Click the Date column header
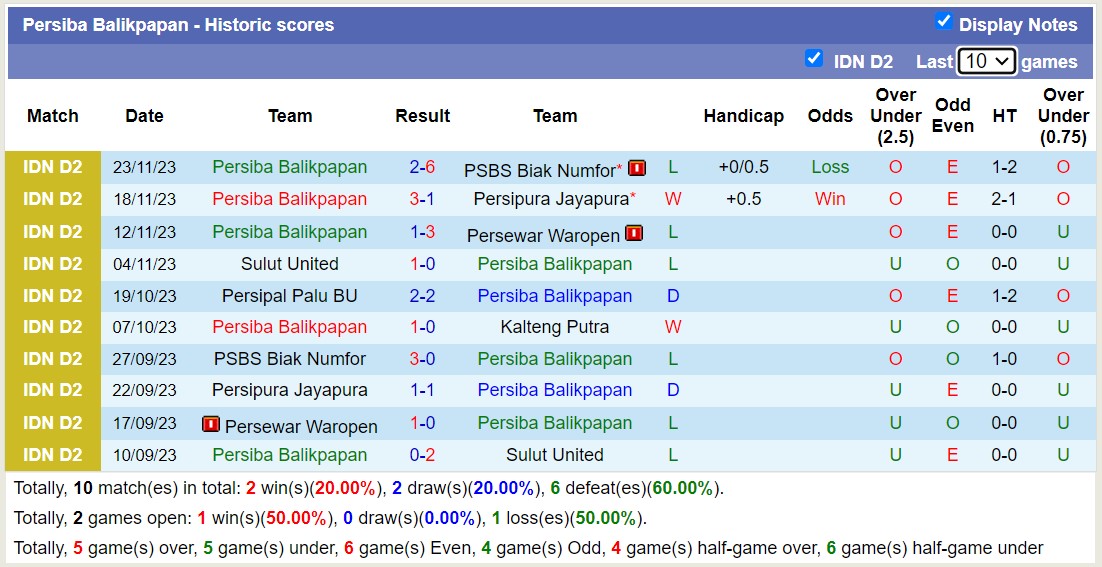1102x567 pixels. 145,116
